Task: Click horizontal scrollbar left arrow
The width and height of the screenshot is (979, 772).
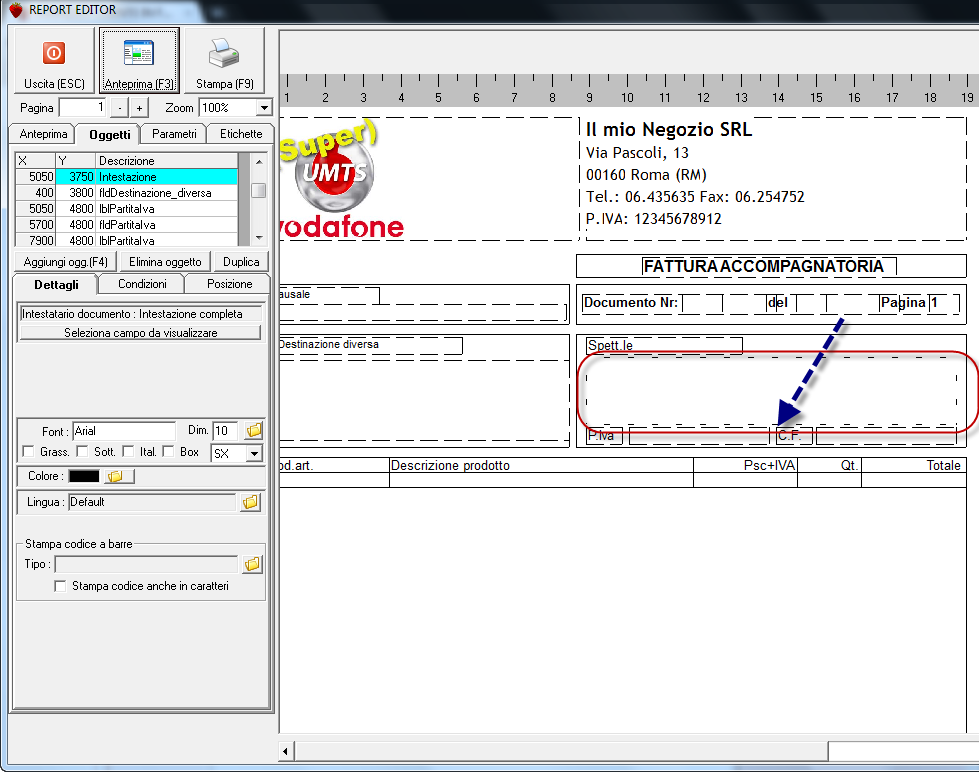Action: (x=285, y=751)
